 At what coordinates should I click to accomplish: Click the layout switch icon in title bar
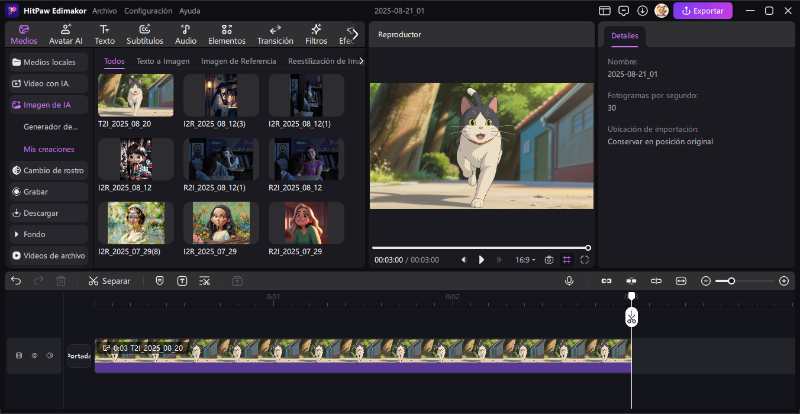[x=605, y=11]
